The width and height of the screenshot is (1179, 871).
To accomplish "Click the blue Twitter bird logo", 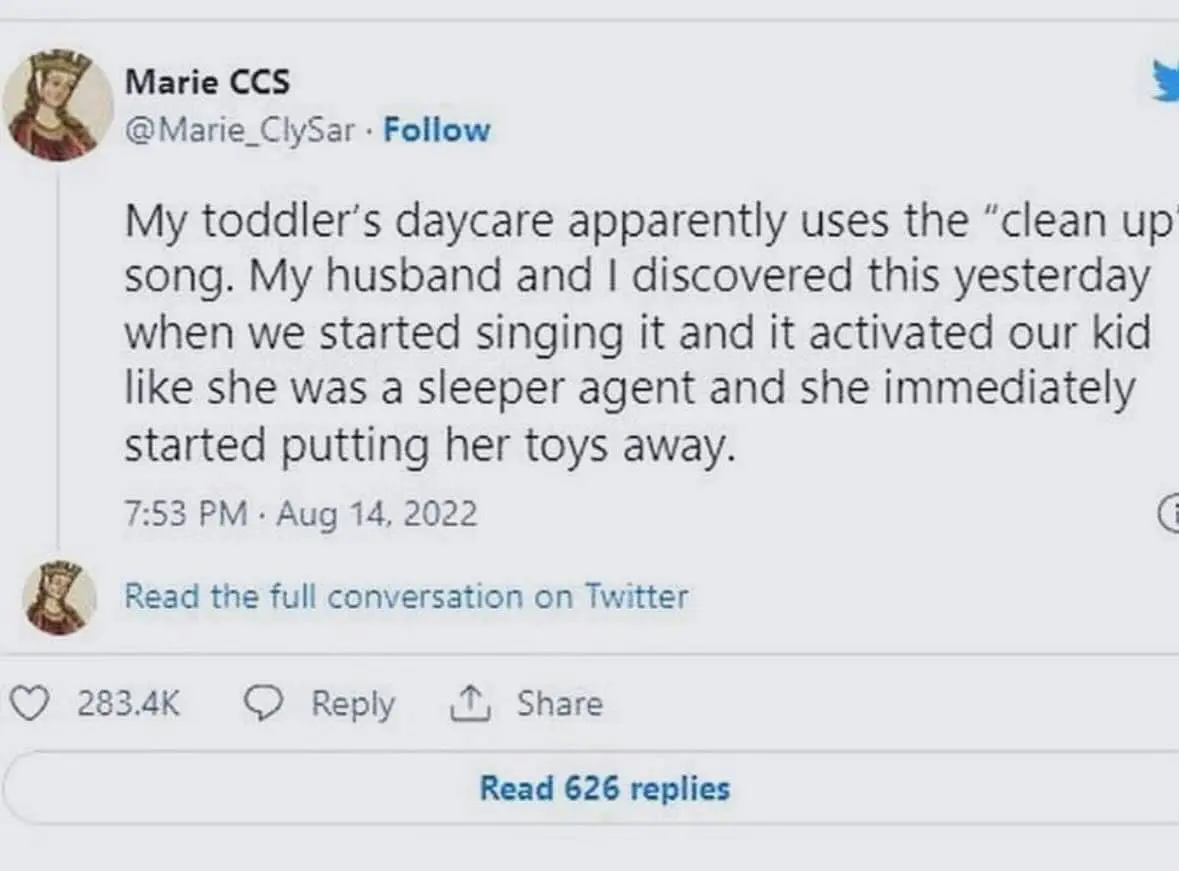I will [1165, 80].
